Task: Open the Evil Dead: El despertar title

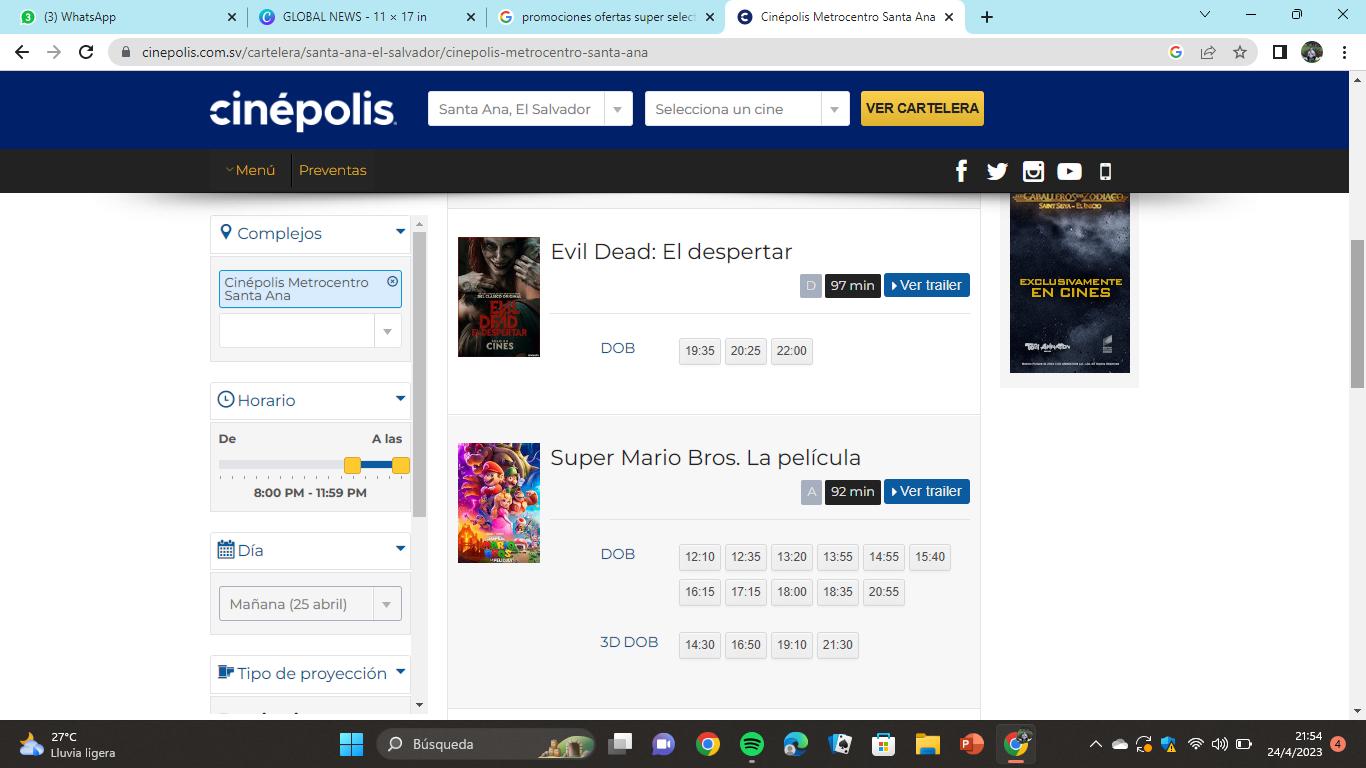Action: click(x=671, y=252)
